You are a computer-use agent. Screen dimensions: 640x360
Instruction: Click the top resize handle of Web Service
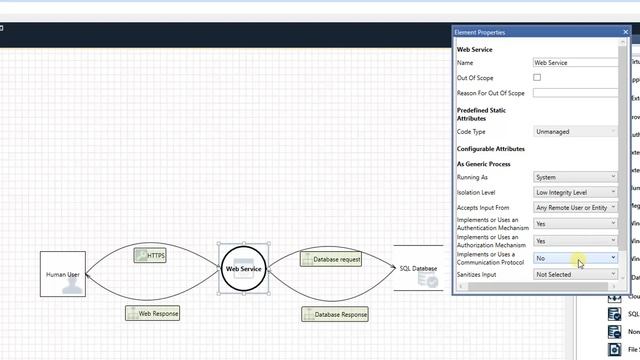[x=244, y=244]
